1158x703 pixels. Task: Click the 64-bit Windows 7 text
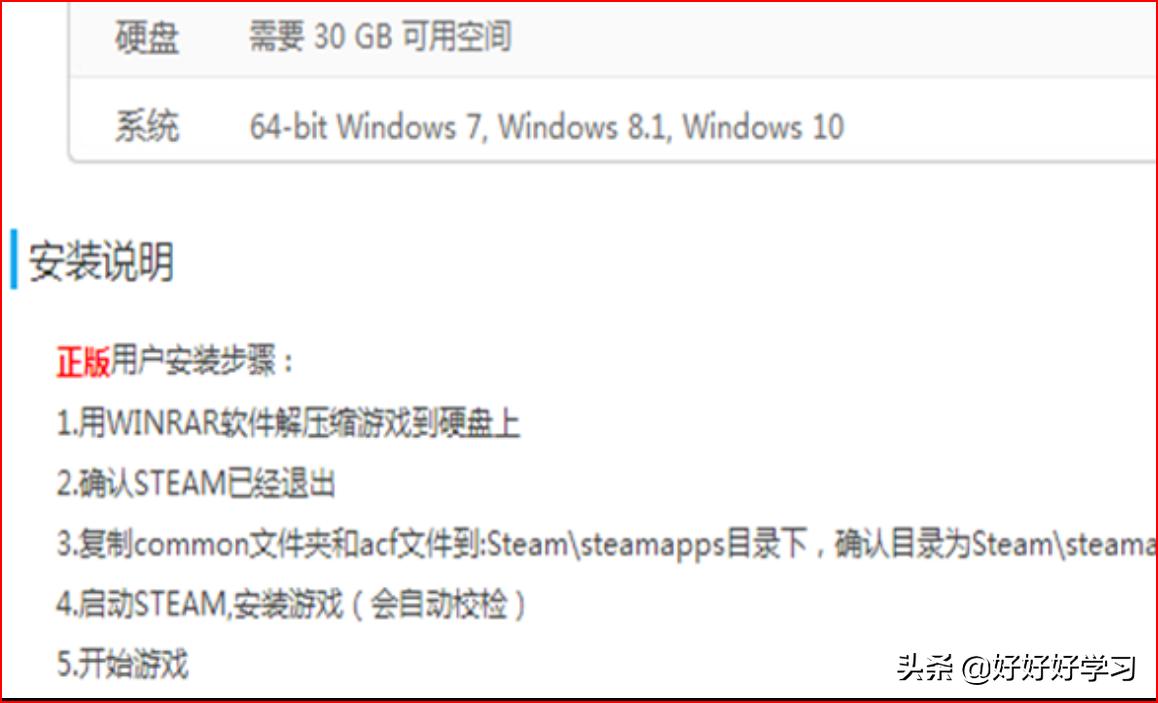(367, 126)
